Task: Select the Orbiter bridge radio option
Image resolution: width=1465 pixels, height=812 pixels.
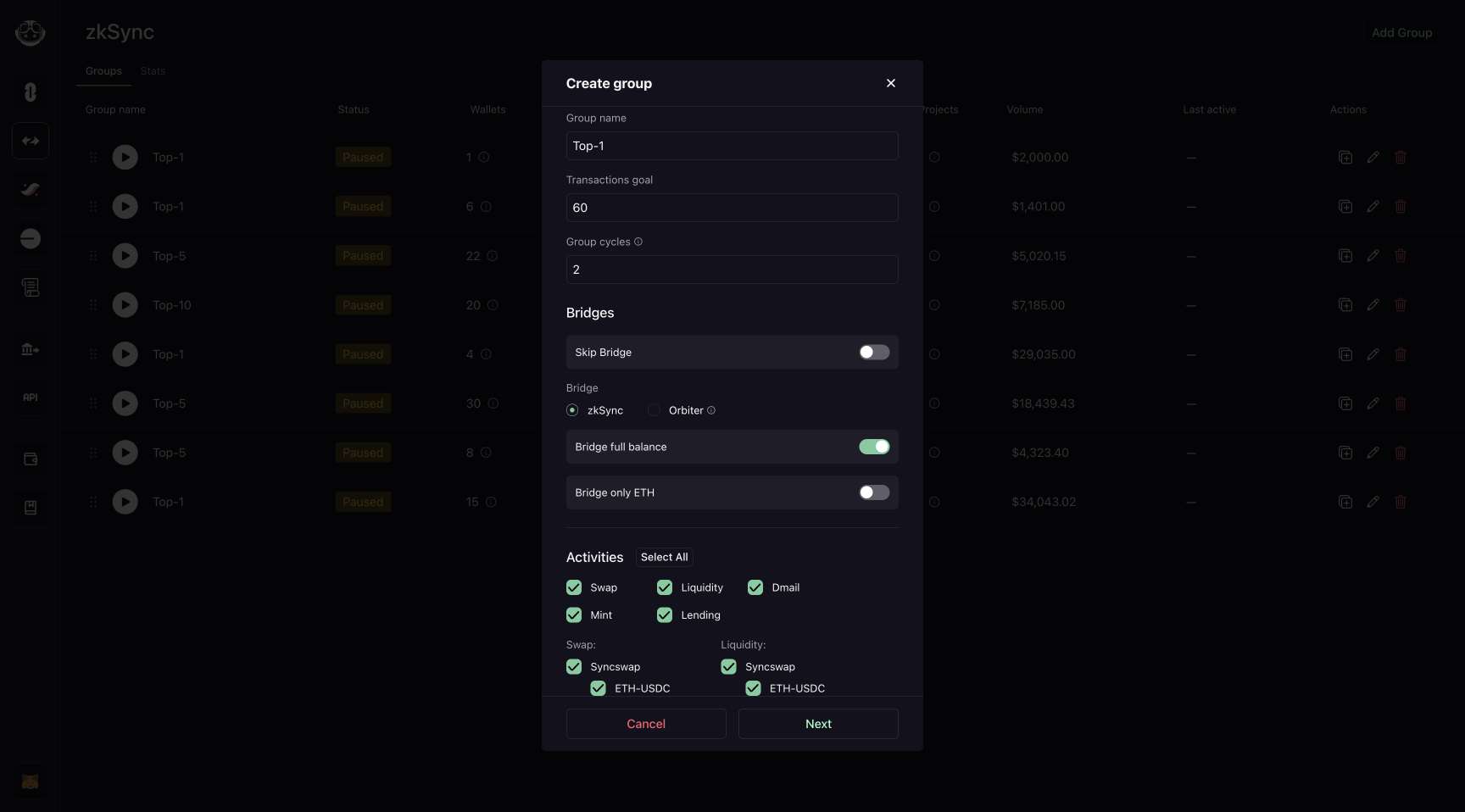Action: (654, 410)
